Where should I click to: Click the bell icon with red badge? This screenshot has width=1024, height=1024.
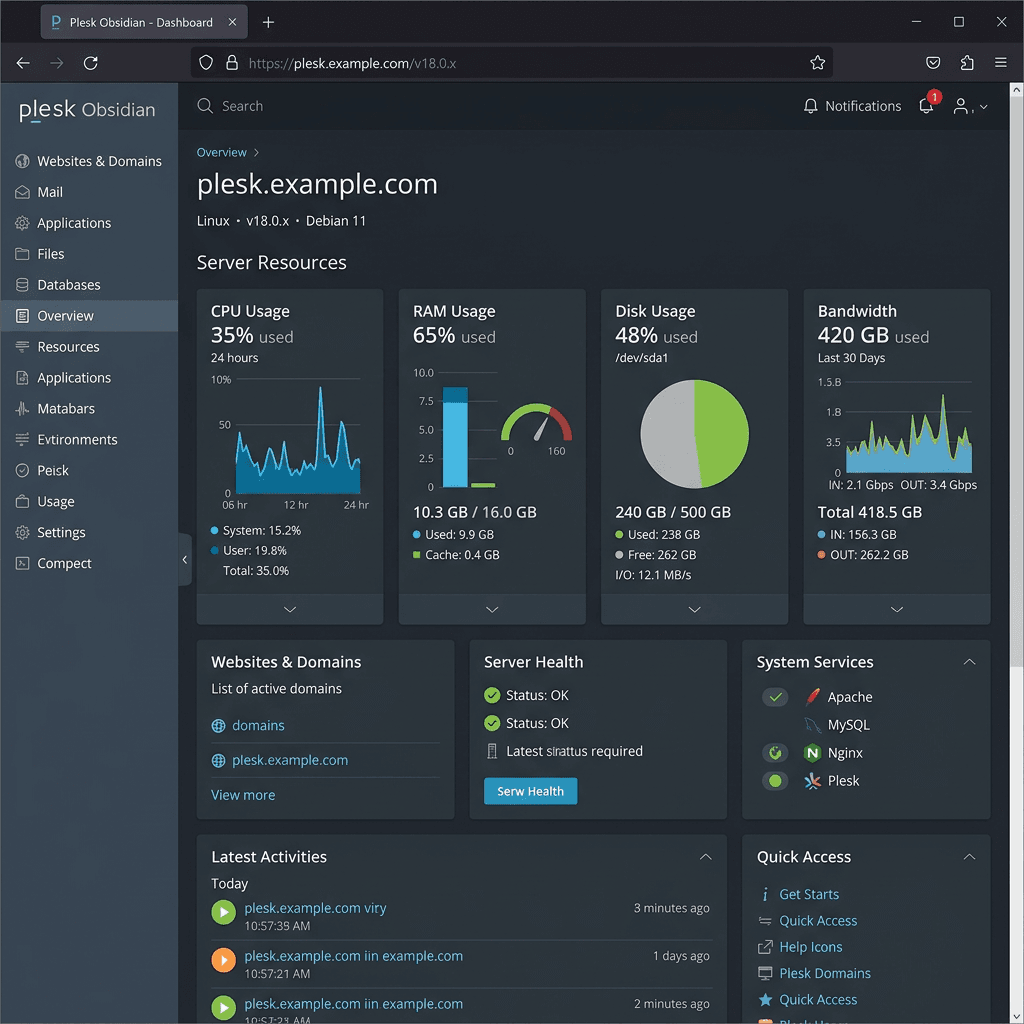928,104
